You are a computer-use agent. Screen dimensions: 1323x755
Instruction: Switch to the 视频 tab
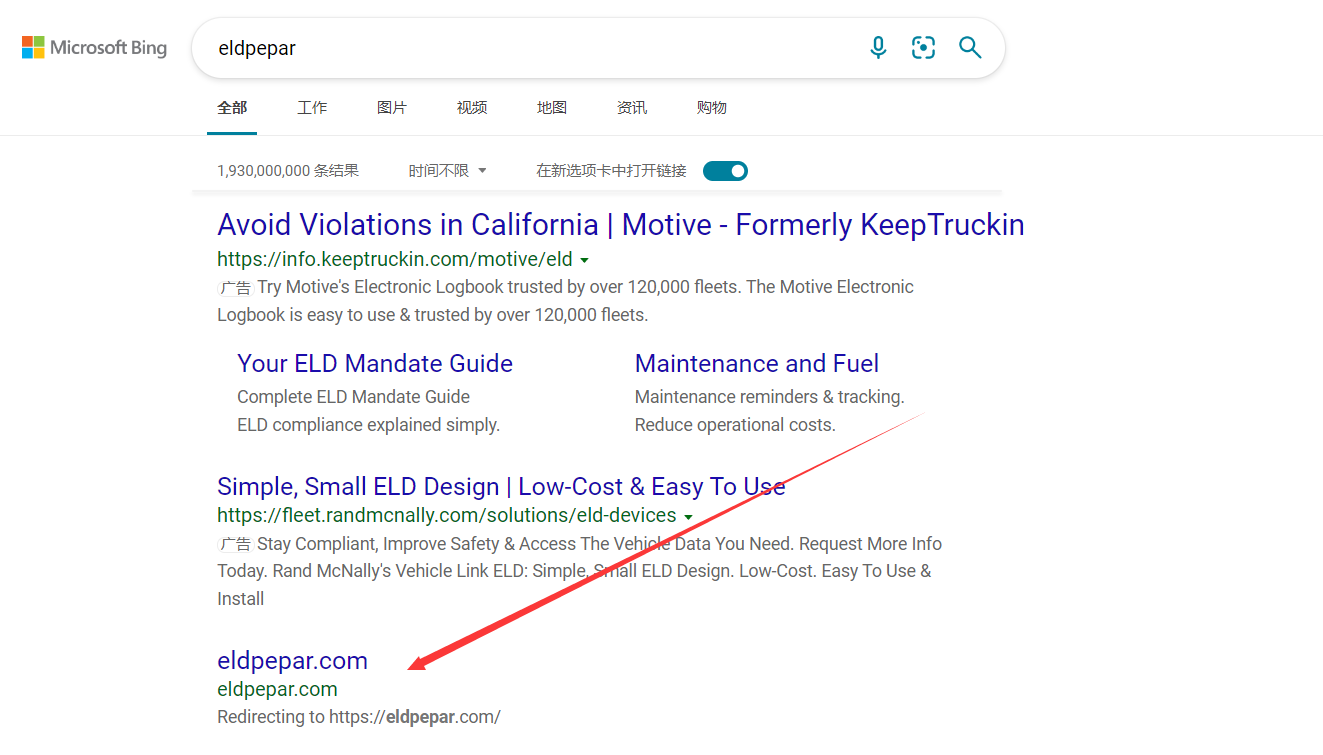472,107
